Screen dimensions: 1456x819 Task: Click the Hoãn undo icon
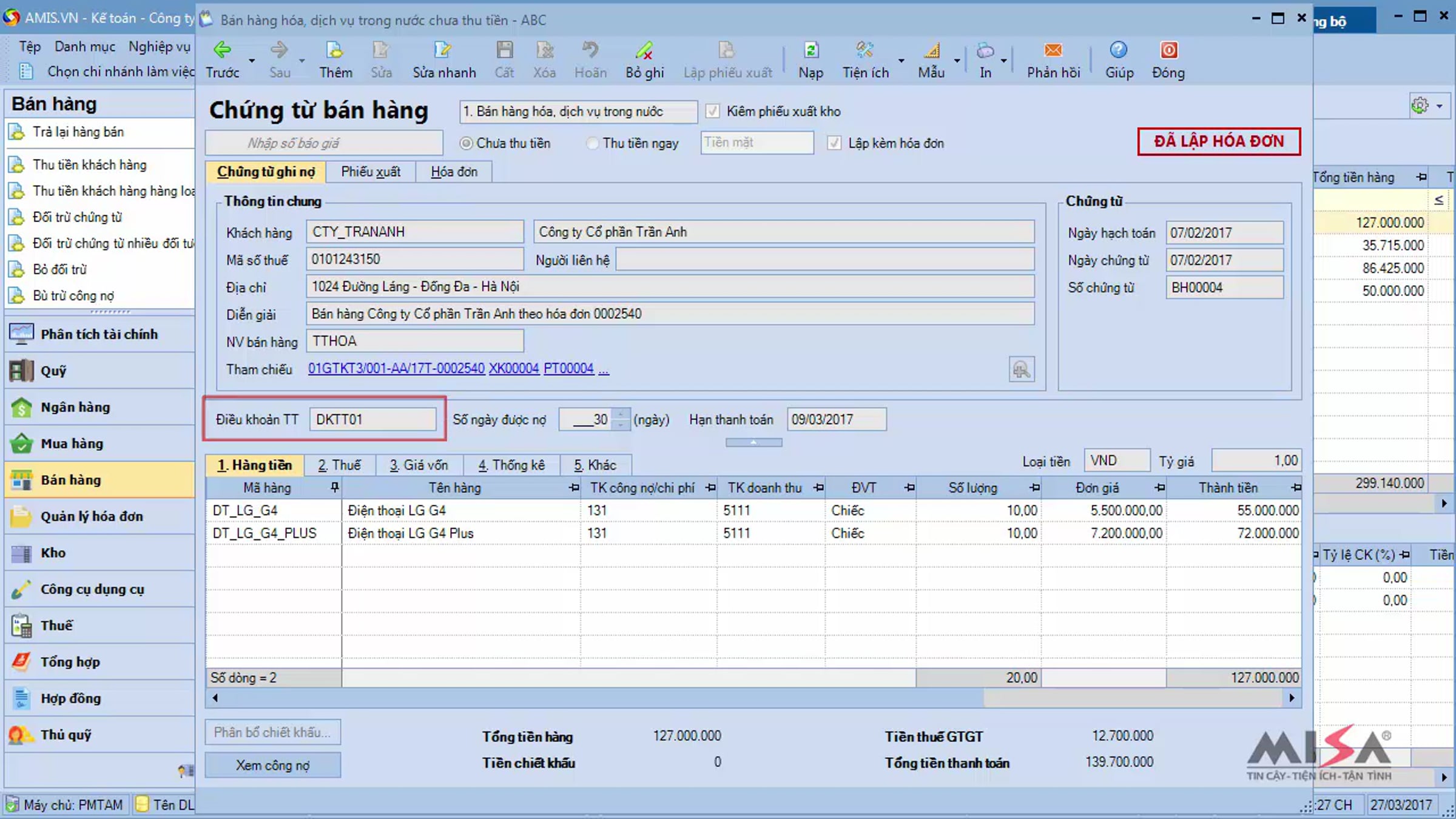click(x=590, y=50)
